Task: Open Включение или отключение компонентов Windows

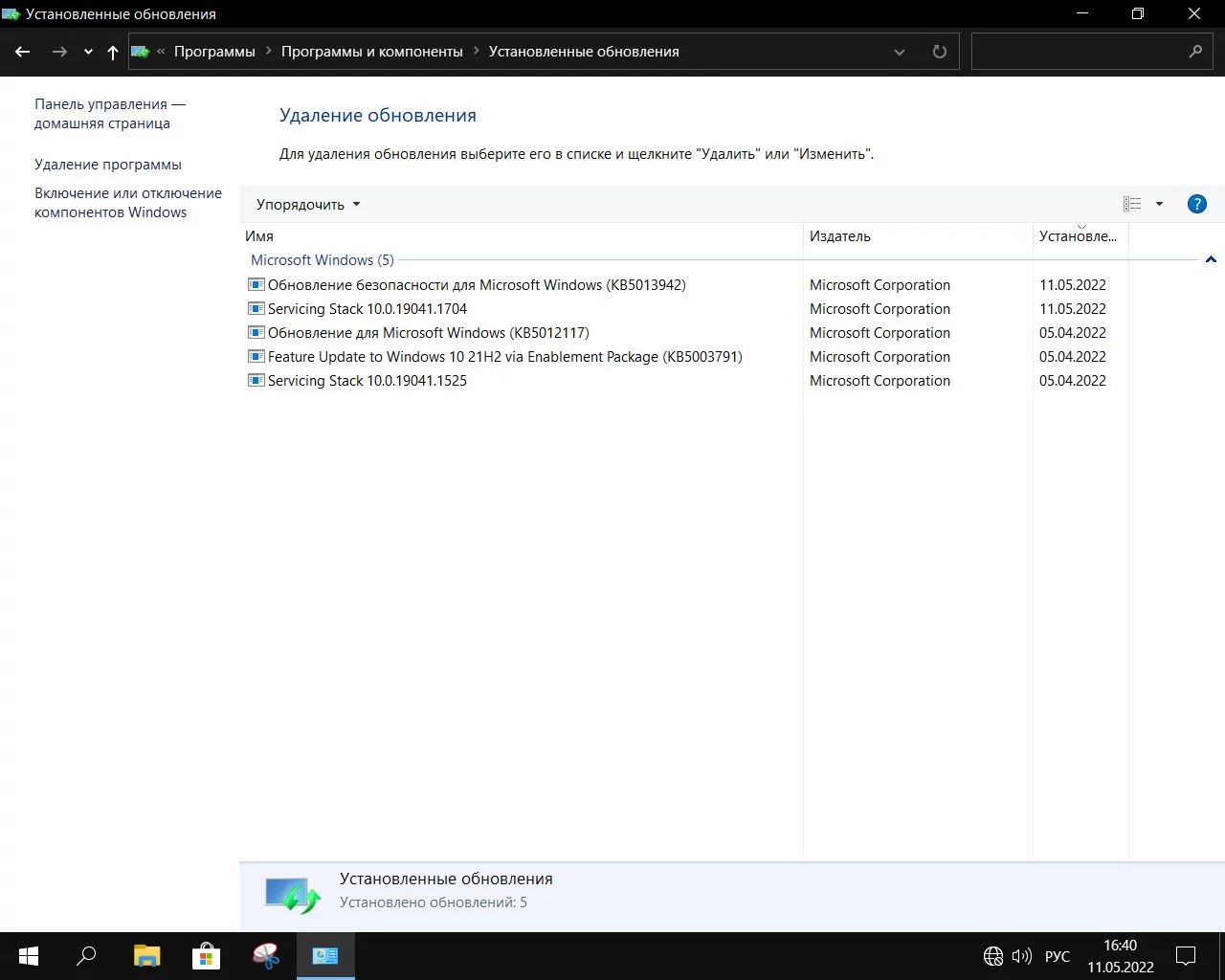Action: [x=128, y=203]
